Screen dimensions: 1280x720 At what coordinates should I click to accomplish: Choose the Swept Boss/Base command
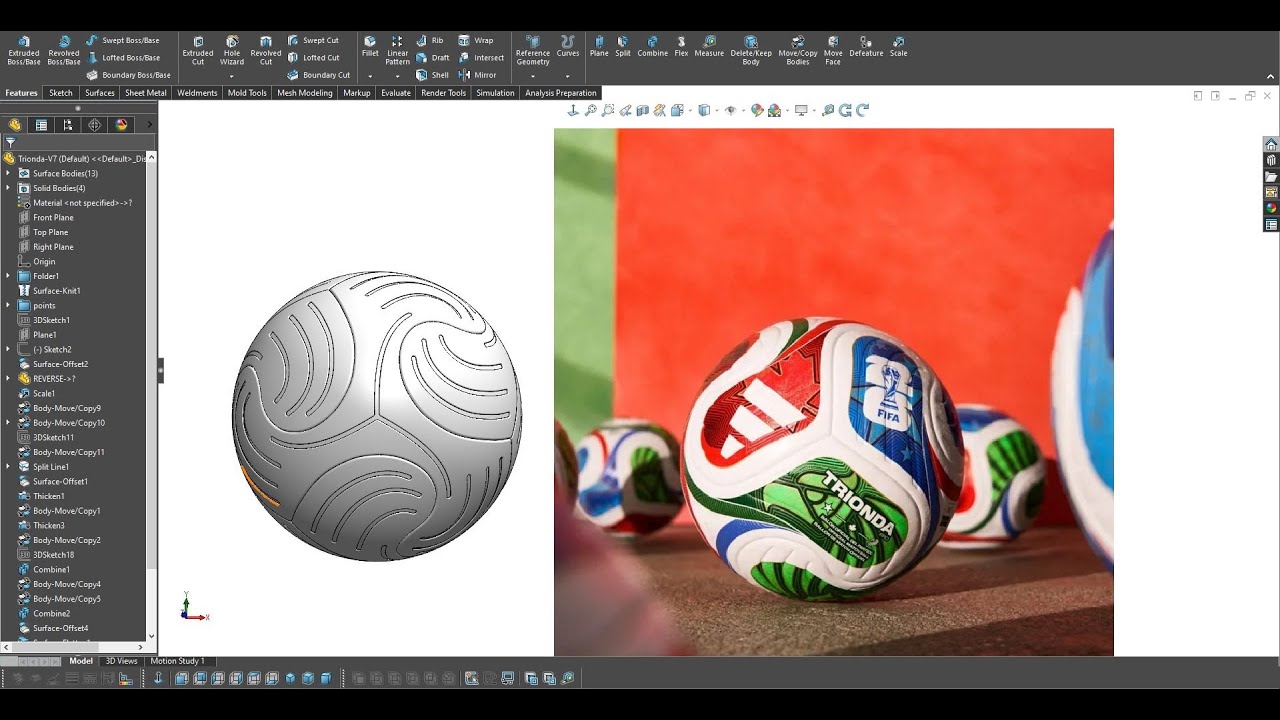pos(122,40)
